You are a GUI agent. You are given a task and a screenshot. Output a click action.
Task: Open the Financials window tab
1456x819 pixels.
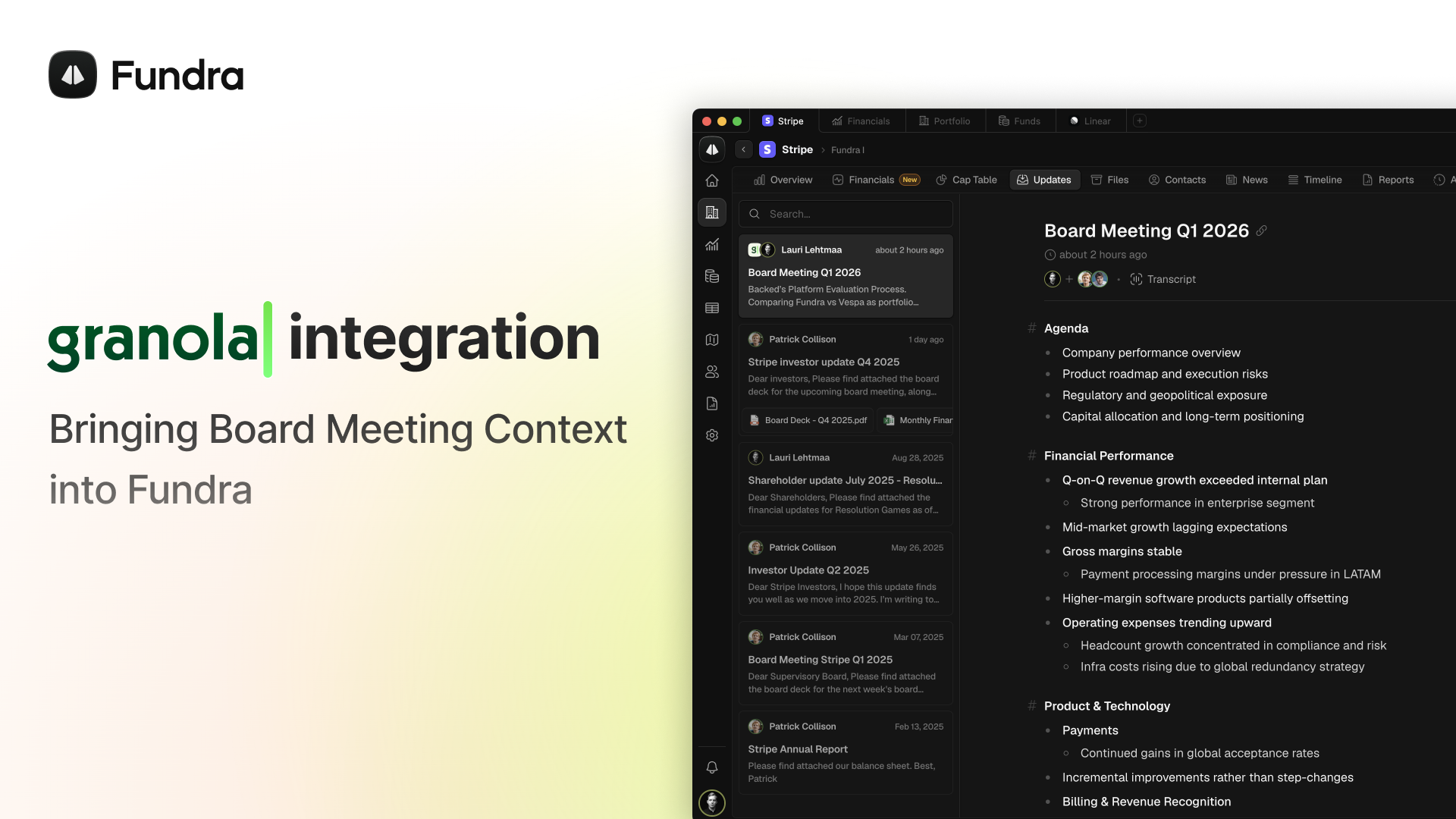pos(861,121)
